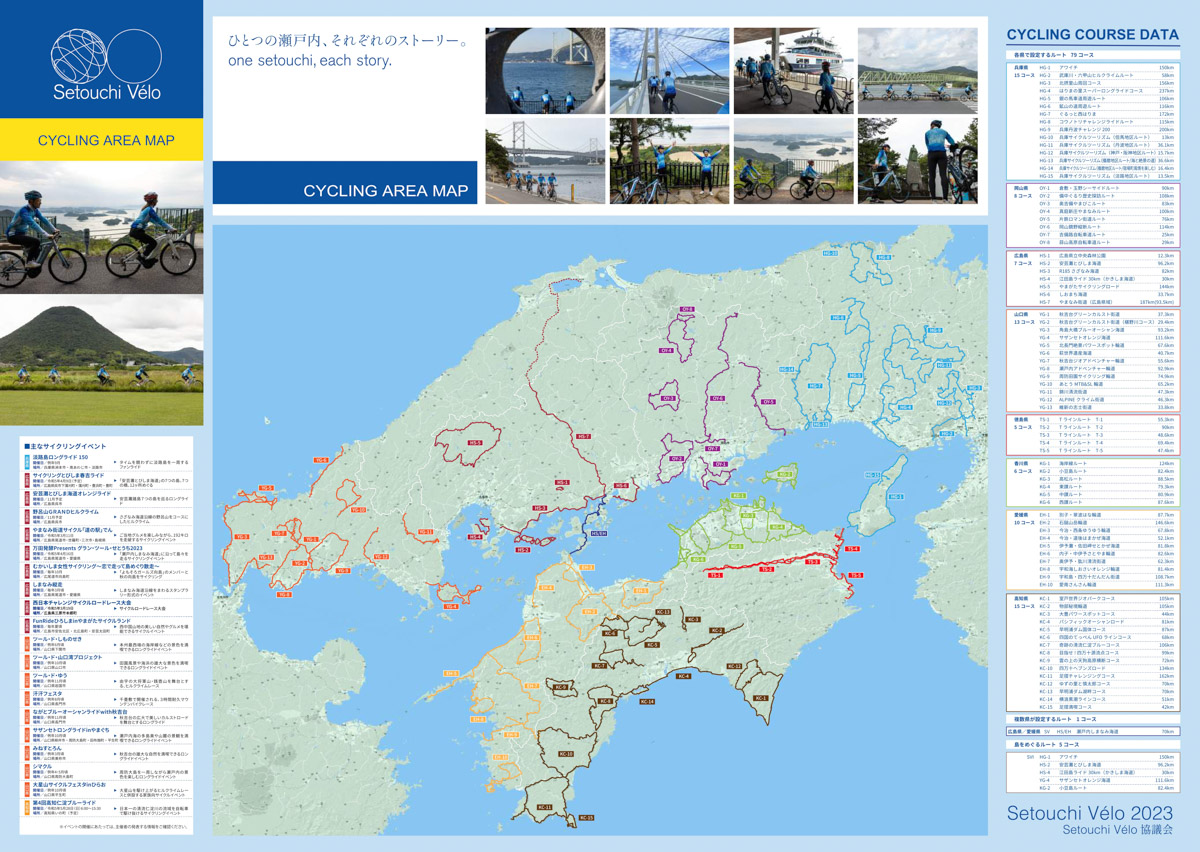Click the HS-5 route label on the map
Screen dimensions: 1200x852
tap(475, 442)
